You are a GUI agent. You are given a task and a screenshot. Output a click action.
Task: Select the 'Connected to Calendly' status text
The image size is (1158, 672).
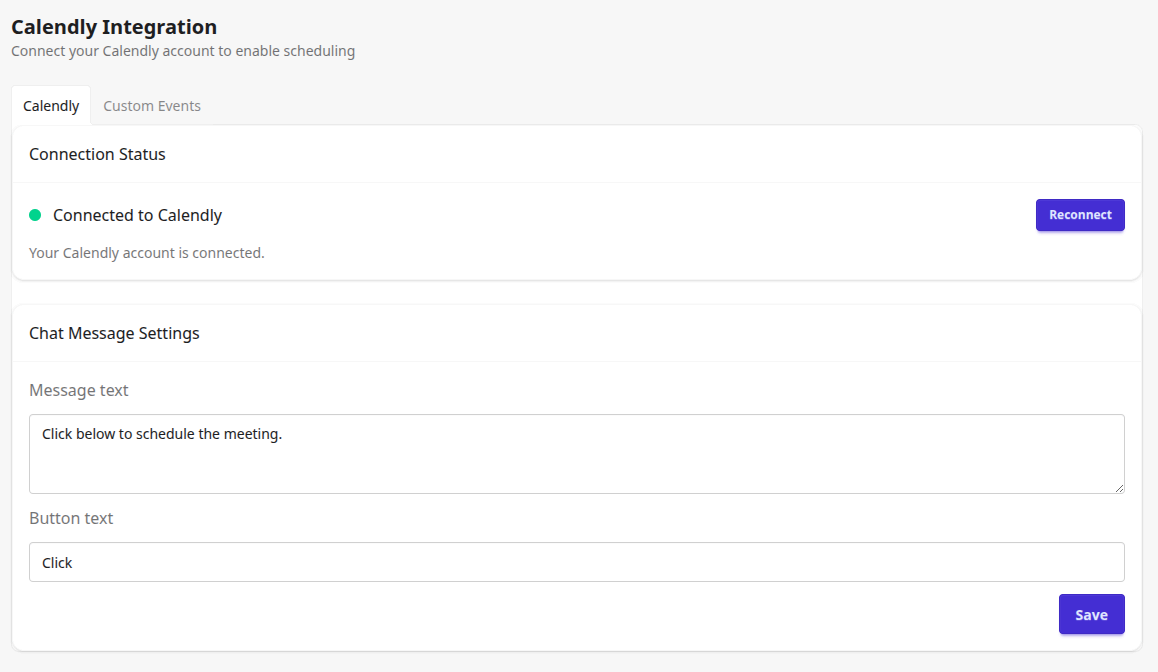(137, 215)
